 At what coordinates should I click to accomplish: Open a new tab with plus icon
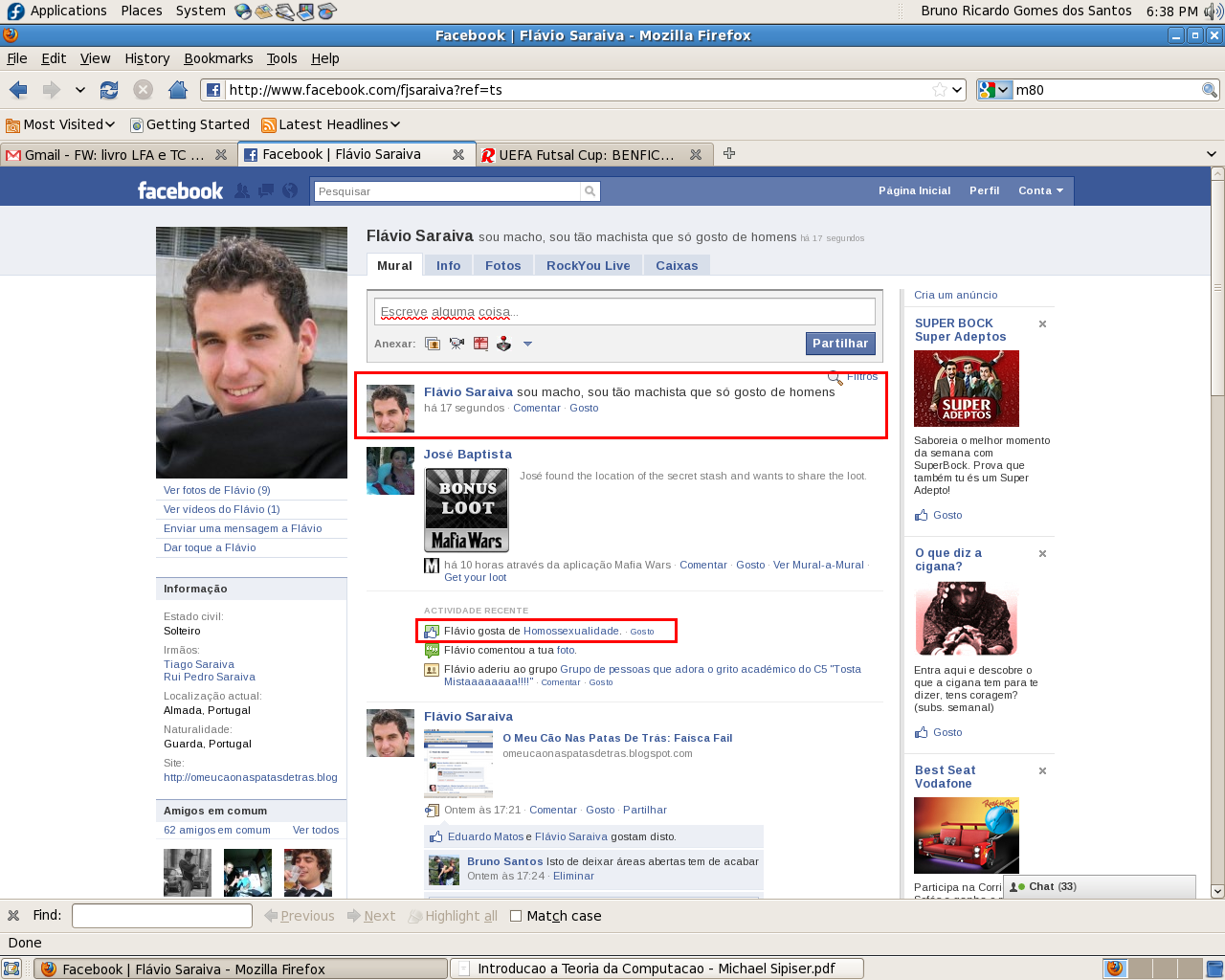point(729,154)
